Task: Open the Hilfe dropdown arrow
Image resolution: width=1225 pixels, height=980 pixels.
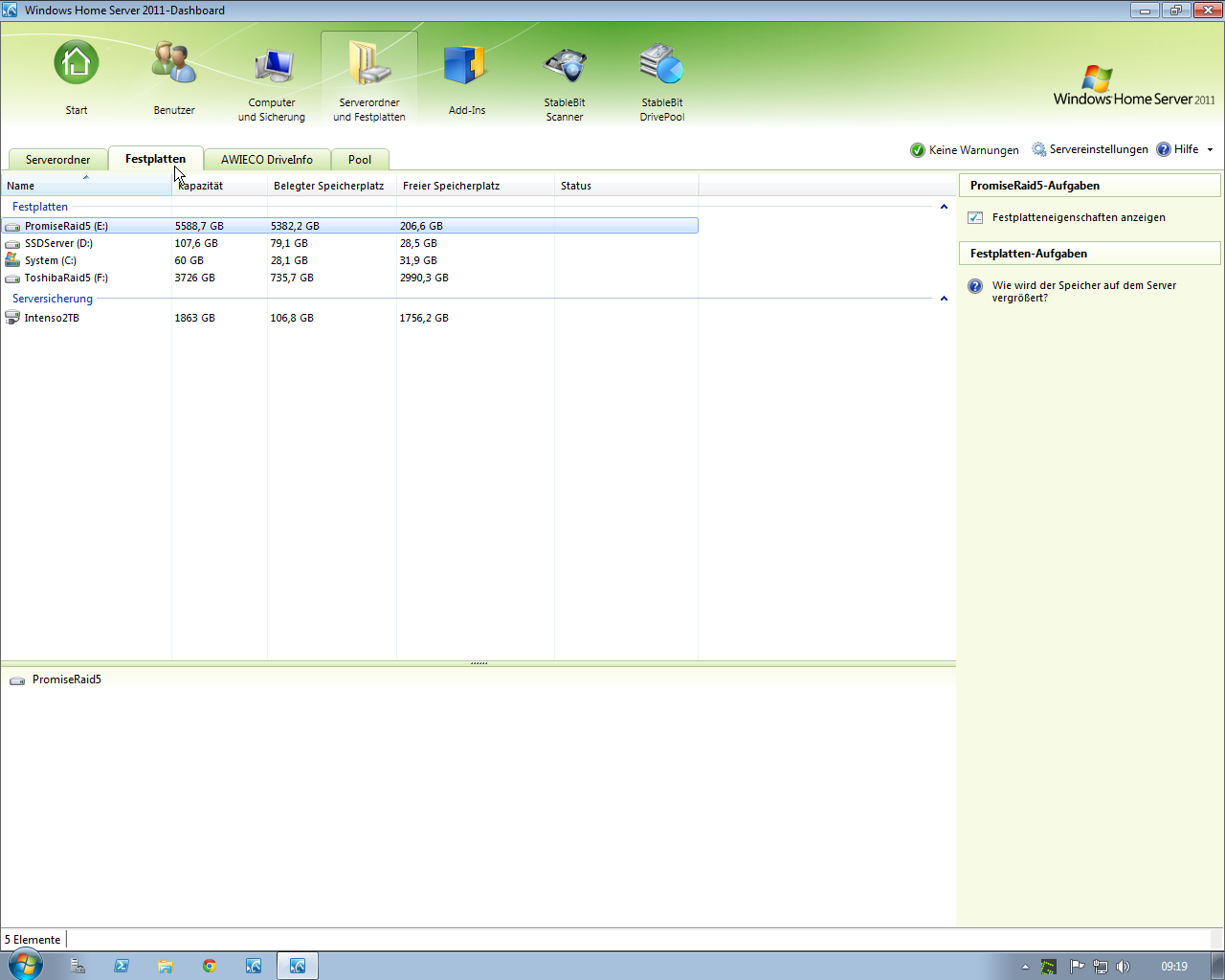Action: point(1210,149)
